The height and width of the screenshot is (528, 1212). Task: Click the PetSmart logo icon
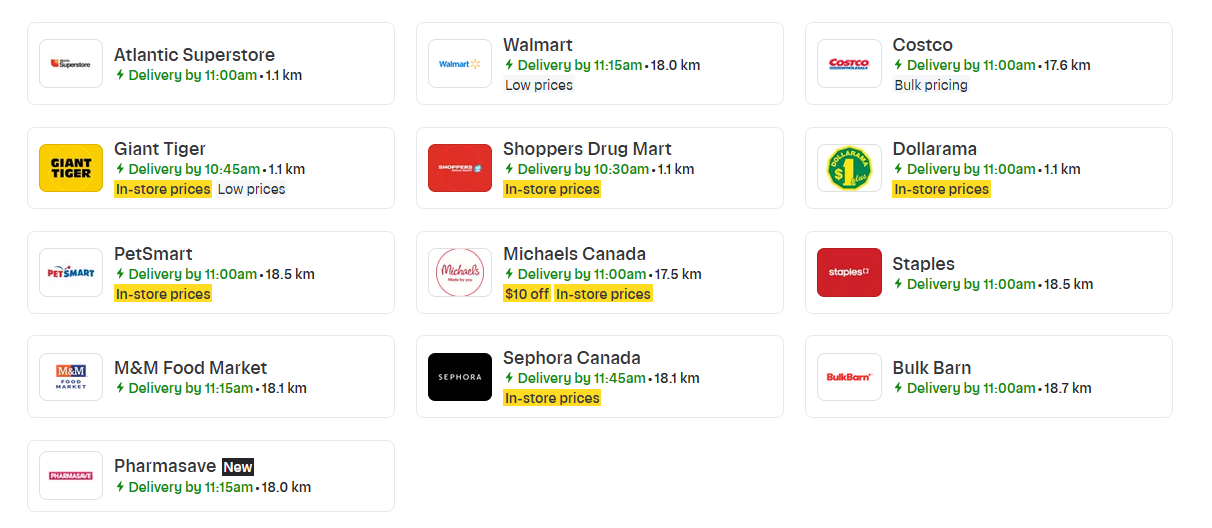[71, 272]
